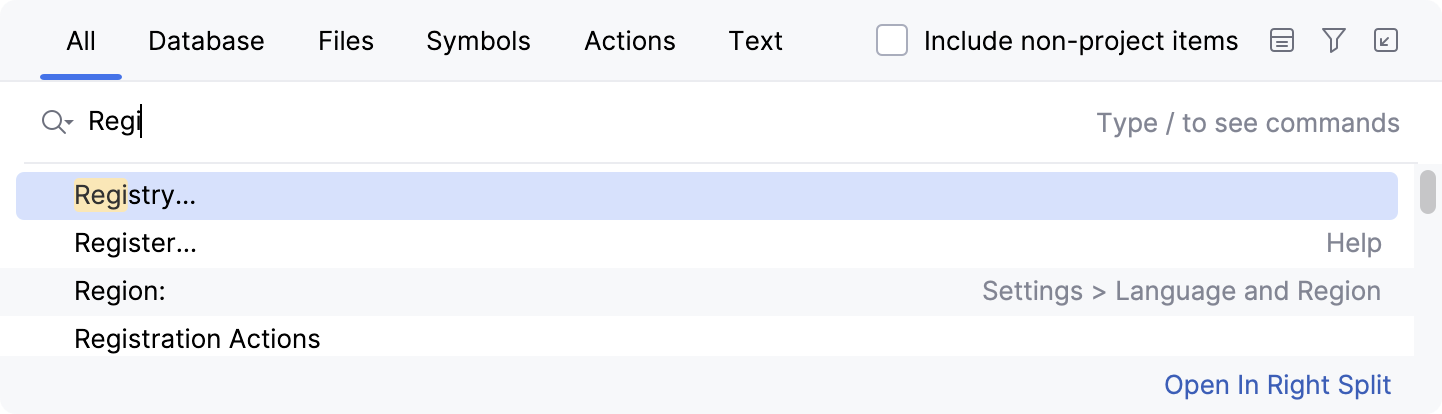The width and height of the screenshot is (1442, 414).
Task: Click the Settings > Language and Region path label
Action: tap(1181, 292)
